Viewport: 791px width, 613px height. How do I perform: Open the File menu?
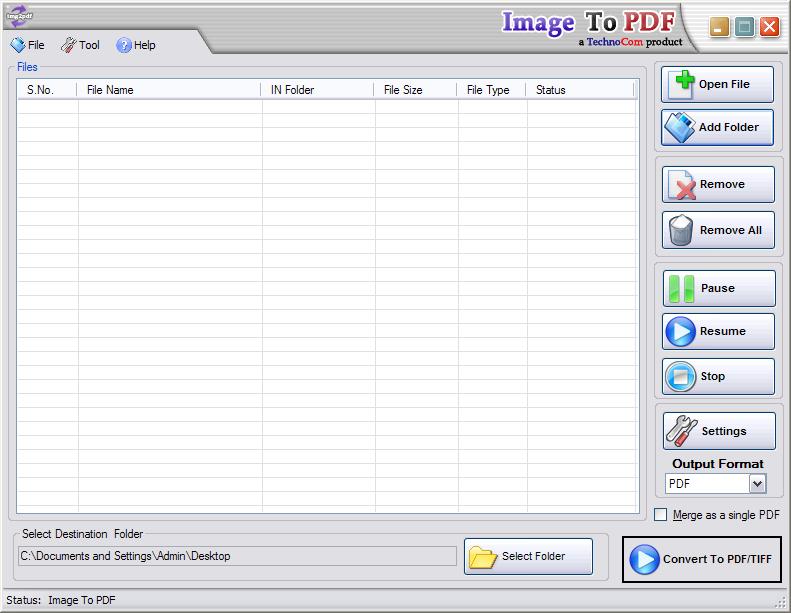[x=27, y=45]
